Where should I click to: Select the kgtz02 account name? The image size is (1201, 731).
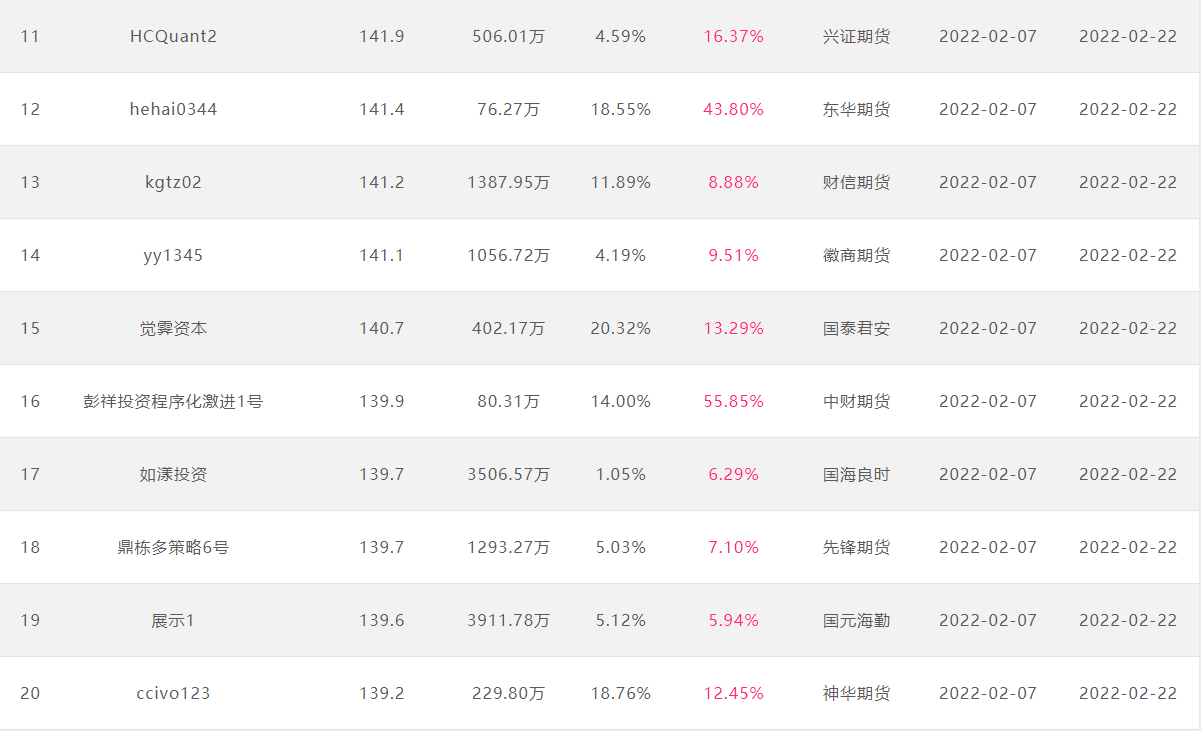tap(173, 182)
